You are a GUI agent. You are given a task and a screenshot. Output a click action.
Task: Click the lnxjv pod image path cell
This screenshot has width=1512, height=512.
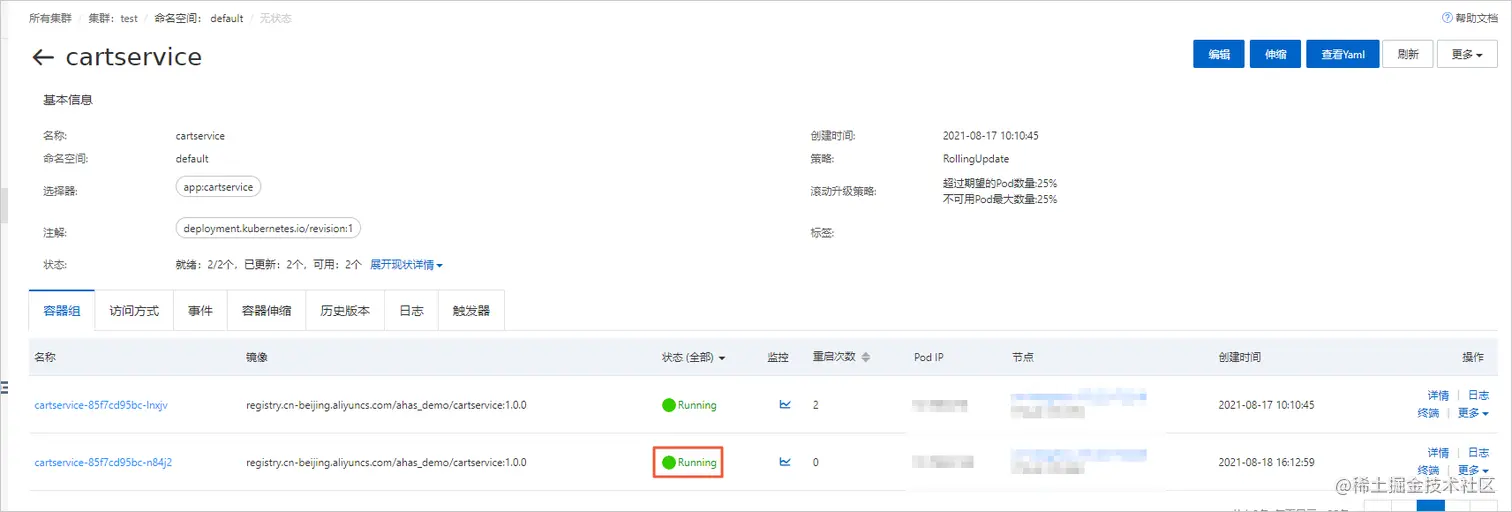click(386, 405)
